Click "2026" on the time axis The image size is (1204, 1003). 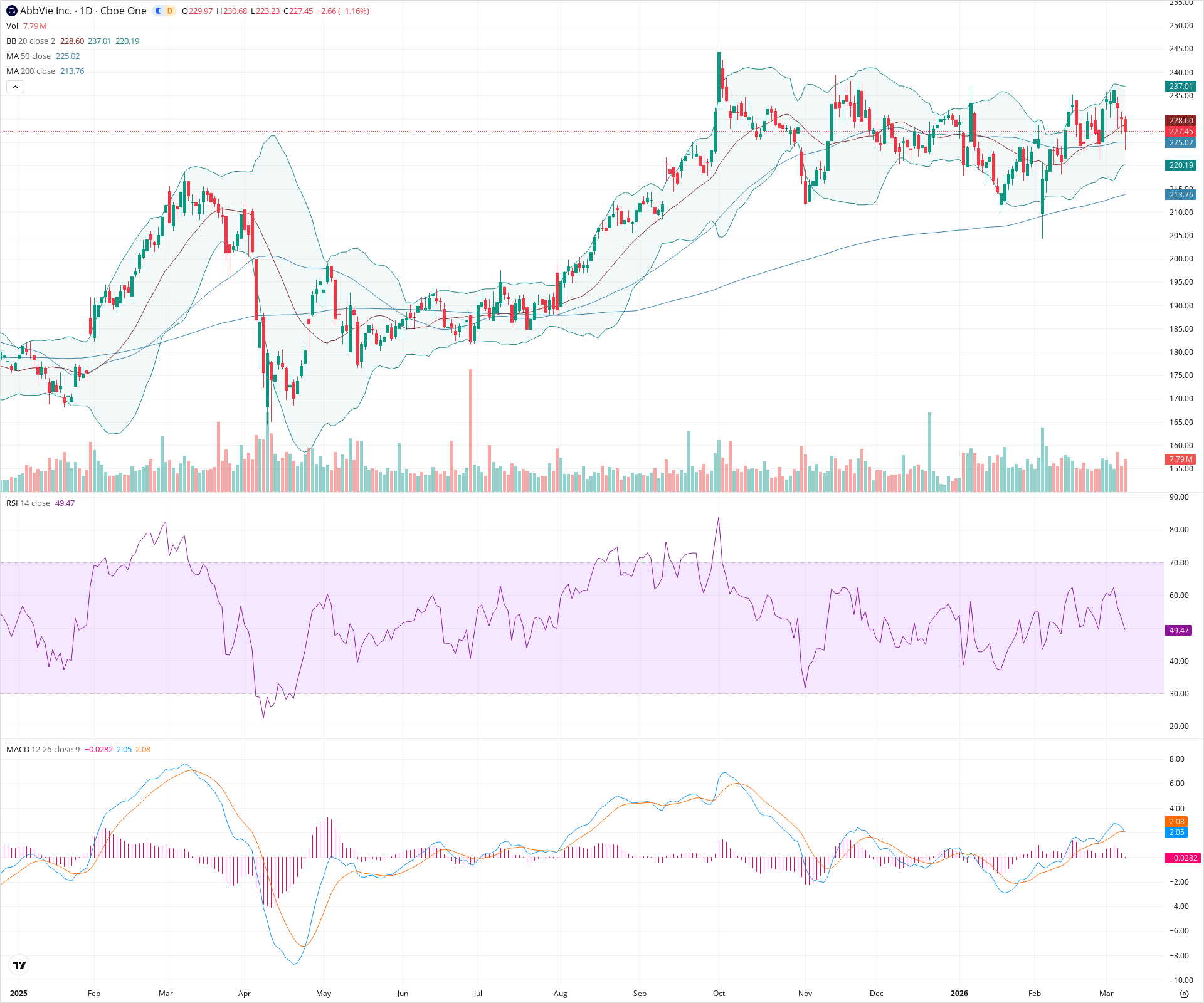pos(961,994)
